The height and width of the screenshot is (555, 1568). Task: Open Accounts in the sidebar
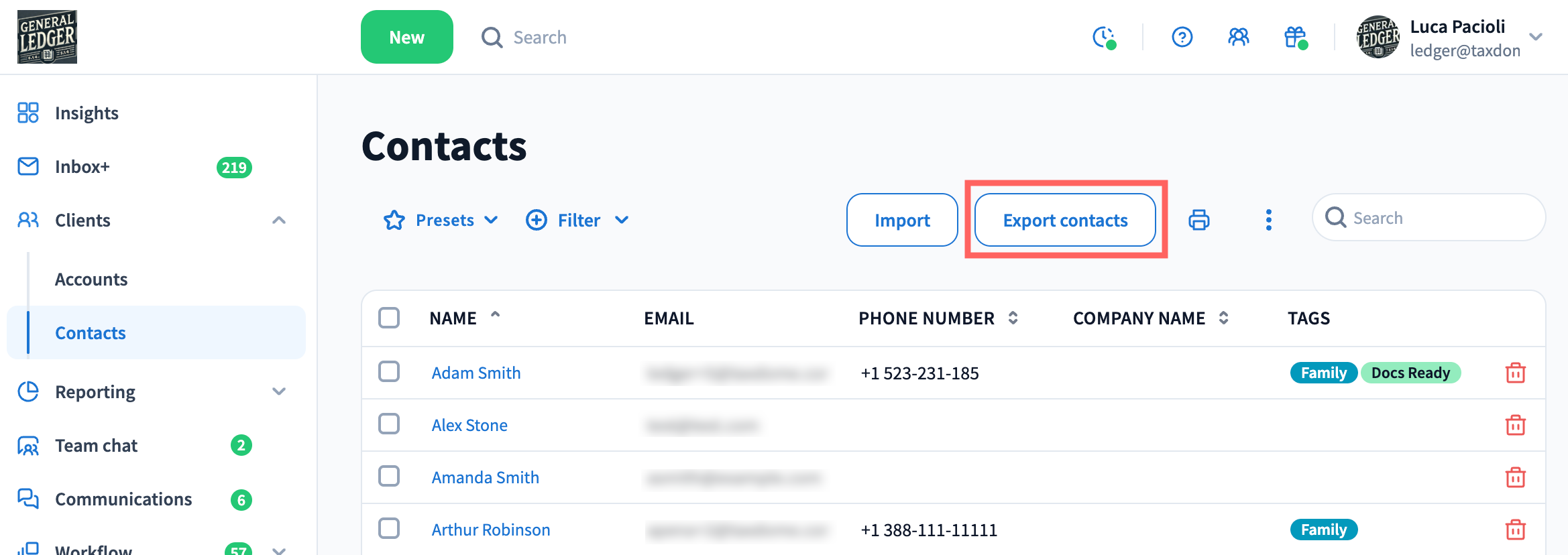[x=91, y=280]
